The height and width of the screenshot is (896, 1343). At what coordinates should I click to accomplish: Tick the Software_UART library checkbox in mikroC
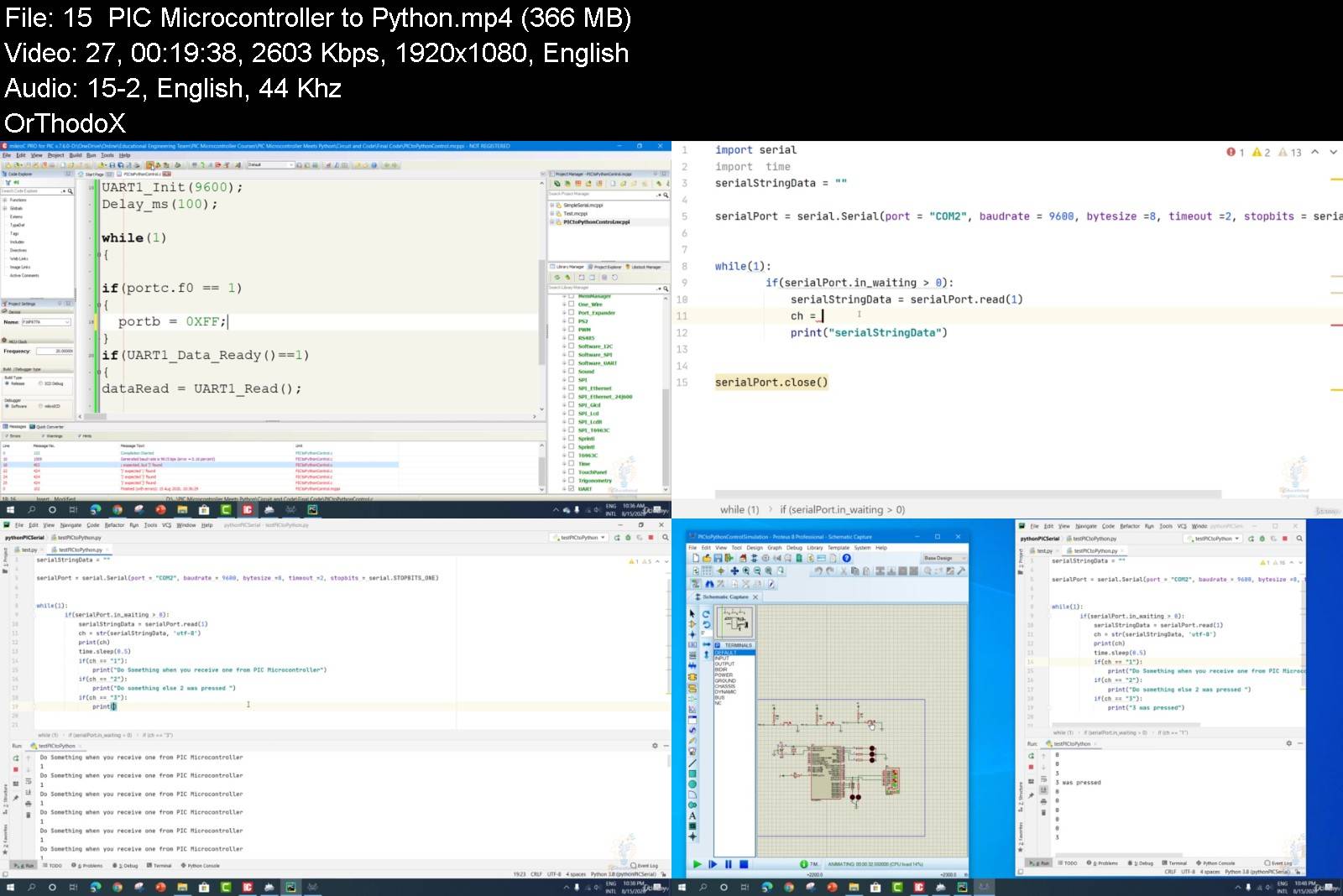pos(572,363)
